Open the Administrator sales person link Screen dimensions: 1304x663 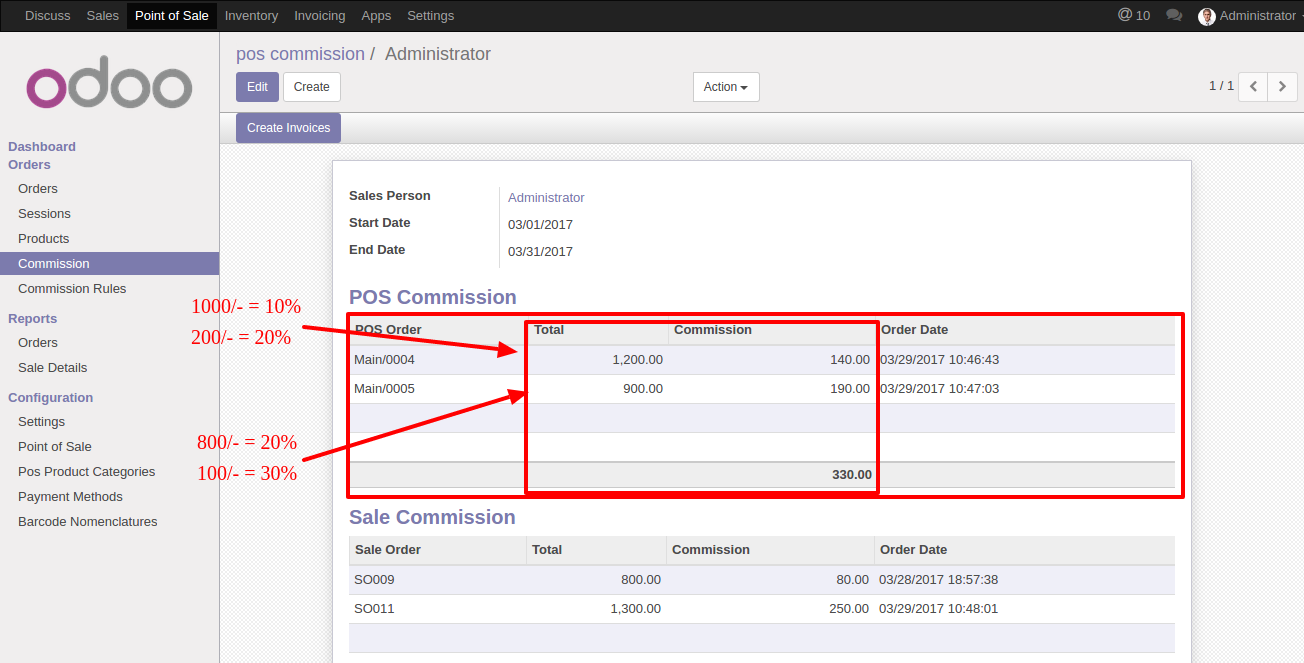[546, 198]
